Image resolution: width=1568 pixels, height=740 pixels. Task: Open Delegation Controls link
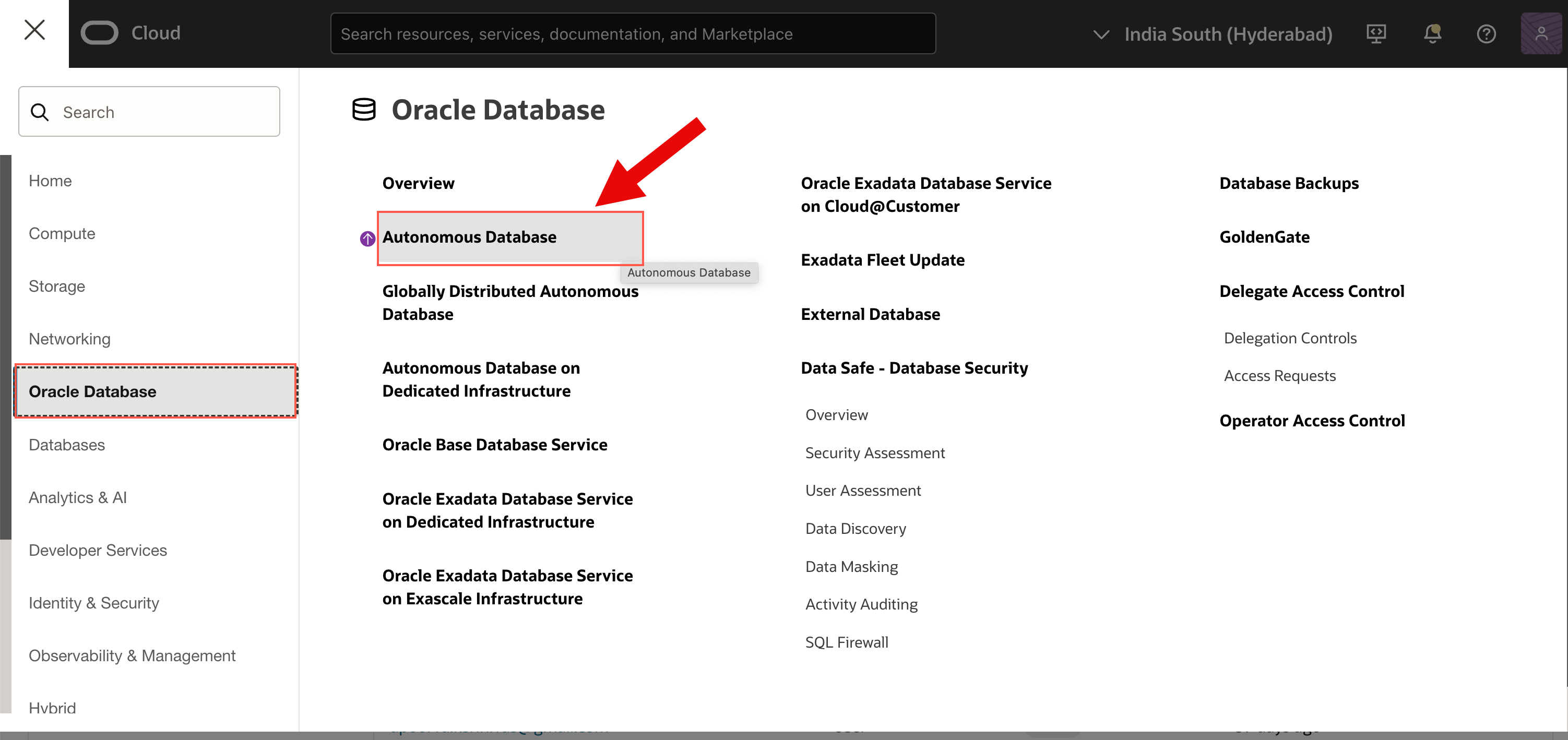pyautogui.click(x=1290, y=338)
